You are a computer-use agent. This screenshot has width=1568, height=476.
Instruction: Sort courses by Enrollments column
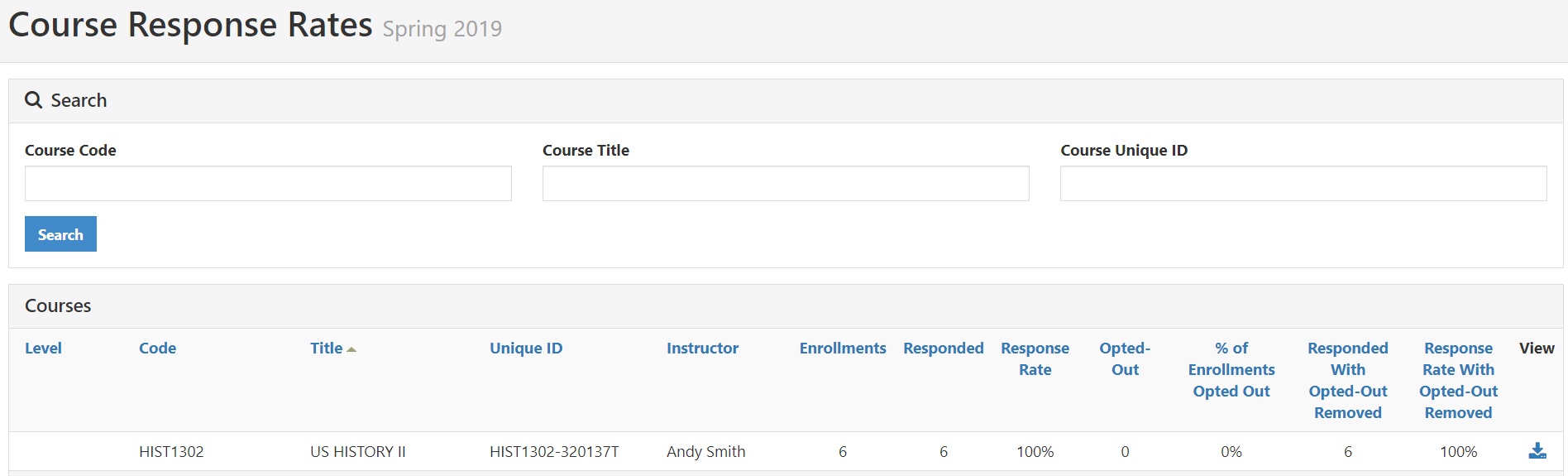coord(843,349)
